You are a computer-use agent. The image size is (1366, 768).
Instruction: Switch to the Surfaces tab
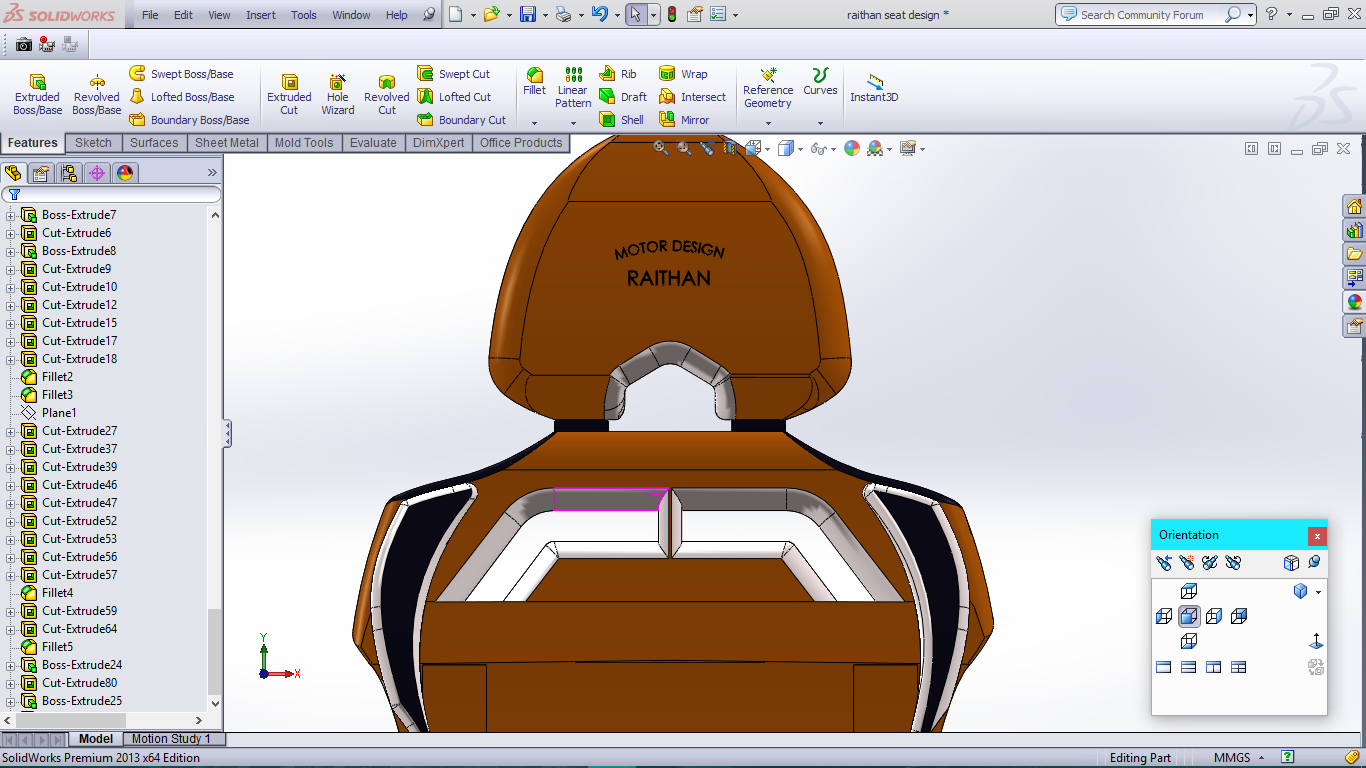click(154, 143)
